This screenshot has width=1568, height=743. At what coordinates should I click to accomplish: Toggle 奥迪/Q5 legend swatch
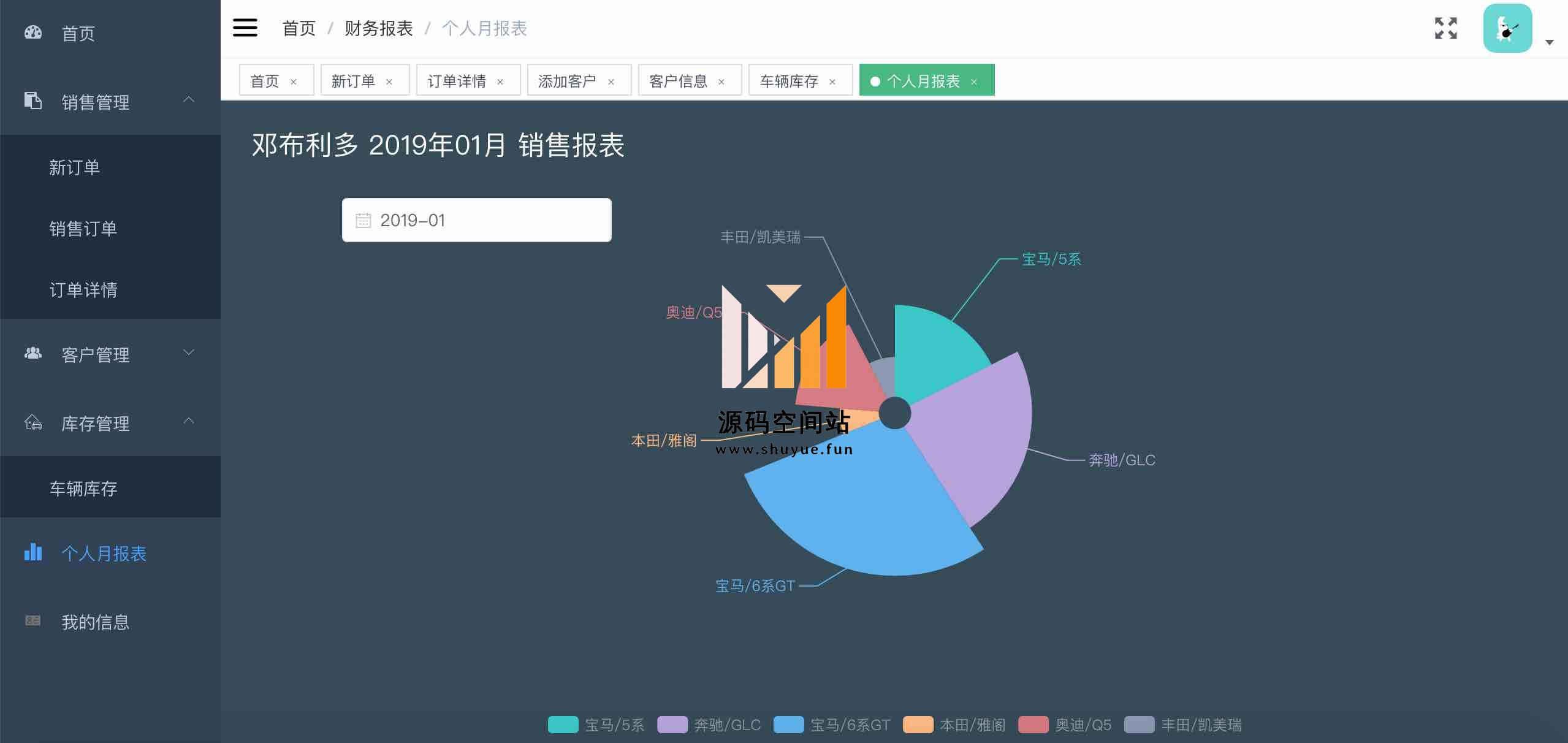[1033, 725]
